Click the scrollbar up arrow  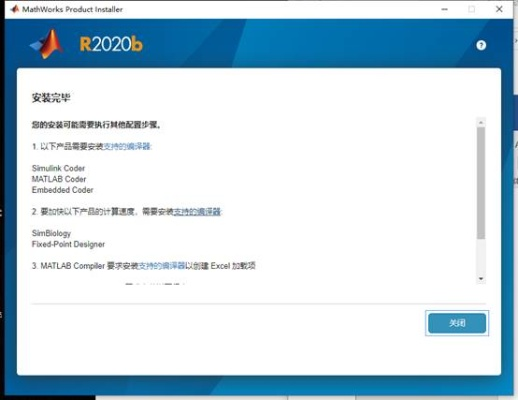coord(481,122)
